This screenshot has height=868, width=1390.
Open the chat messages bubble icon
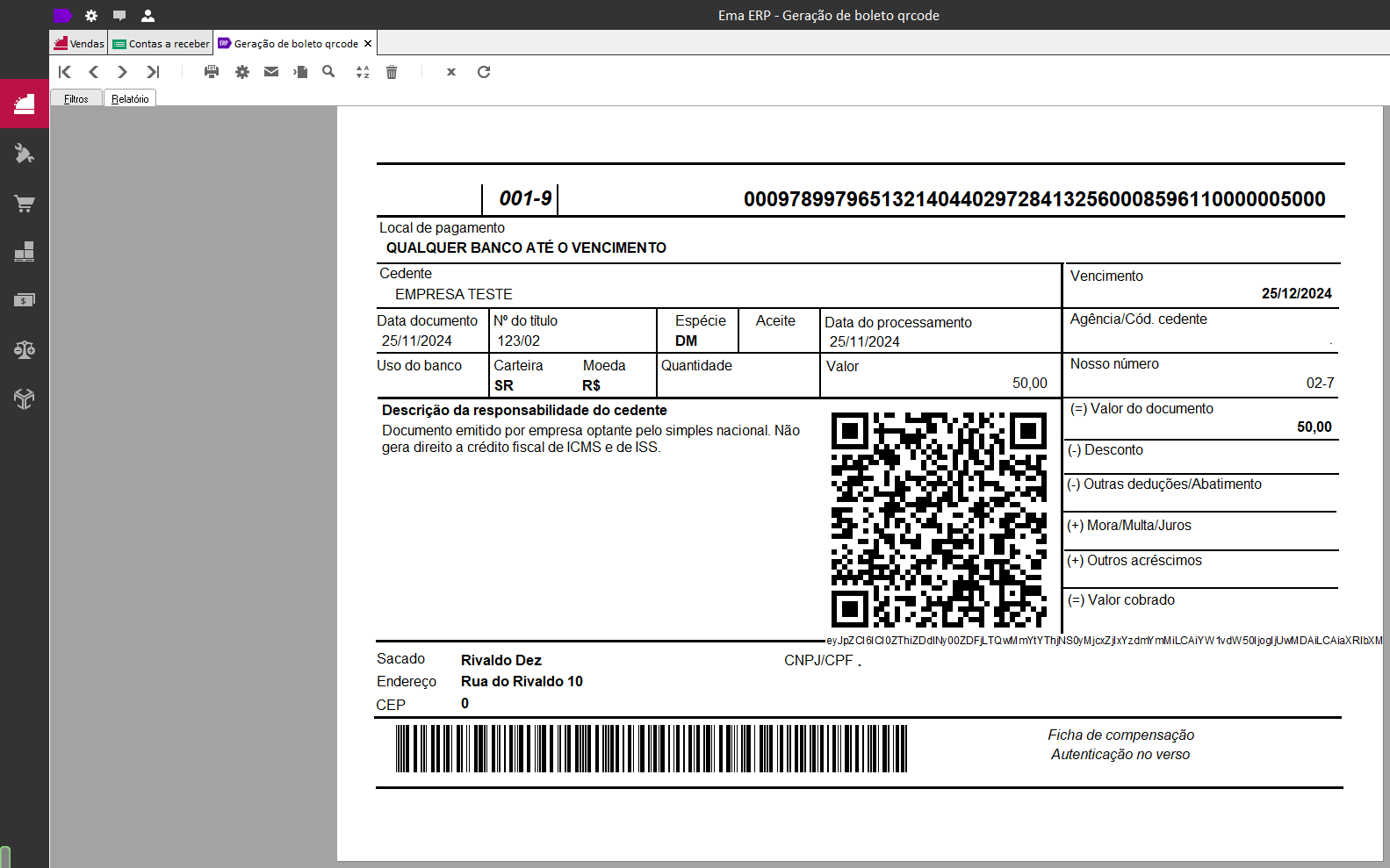pos(119,16)
